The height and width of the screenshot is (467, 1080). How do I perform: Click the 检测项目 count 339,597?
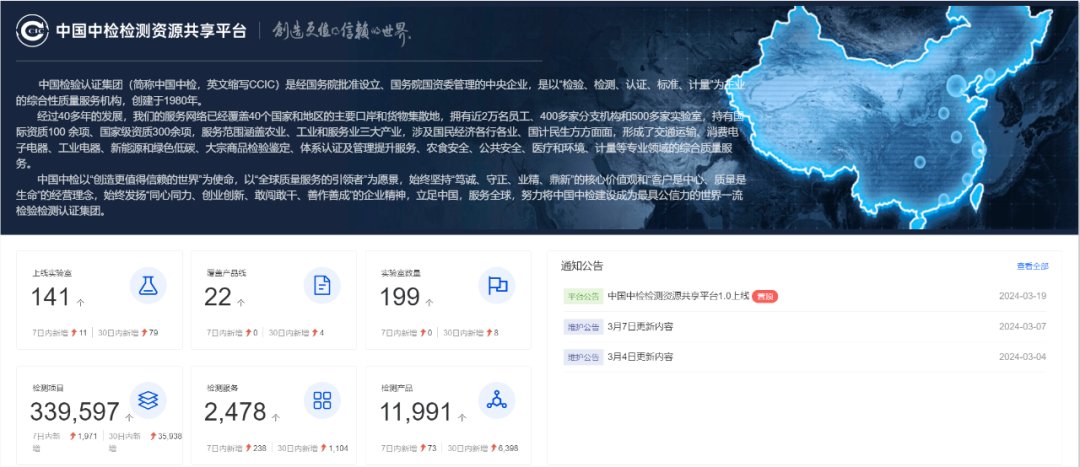(75, 412)
